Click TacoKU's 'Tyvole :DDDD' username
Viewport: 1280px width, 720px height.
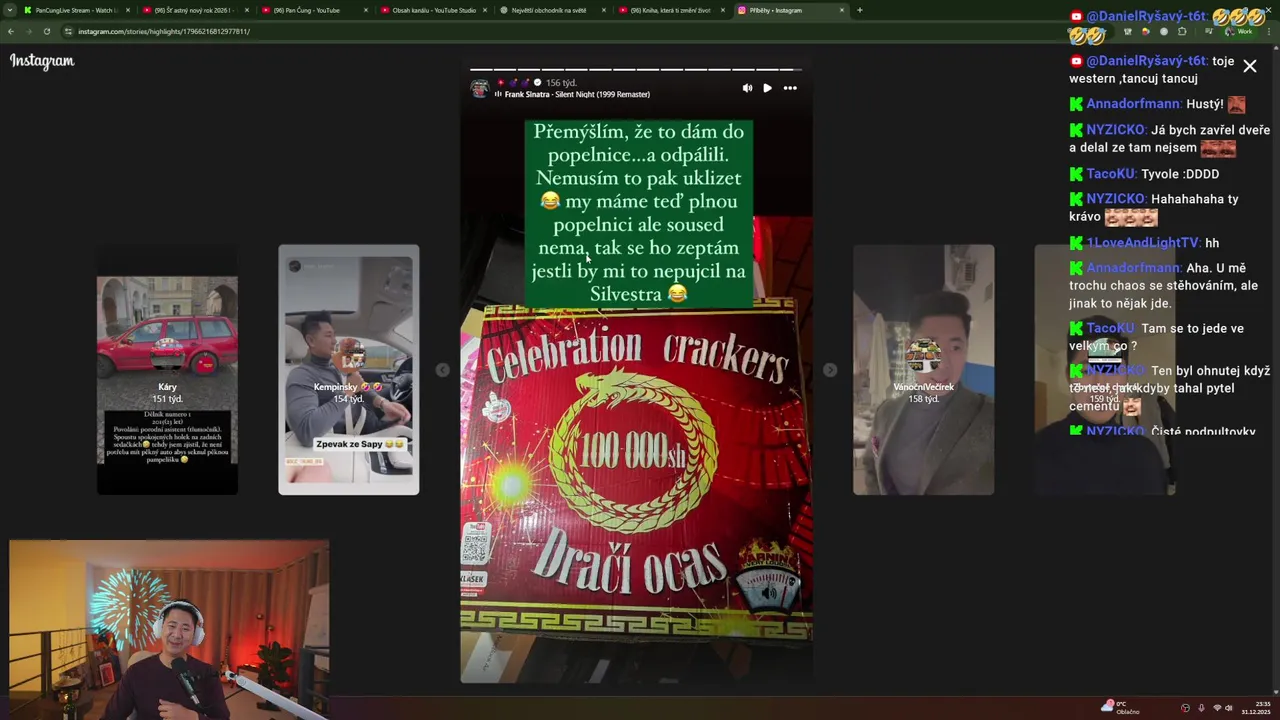(x=1110, y=174)
